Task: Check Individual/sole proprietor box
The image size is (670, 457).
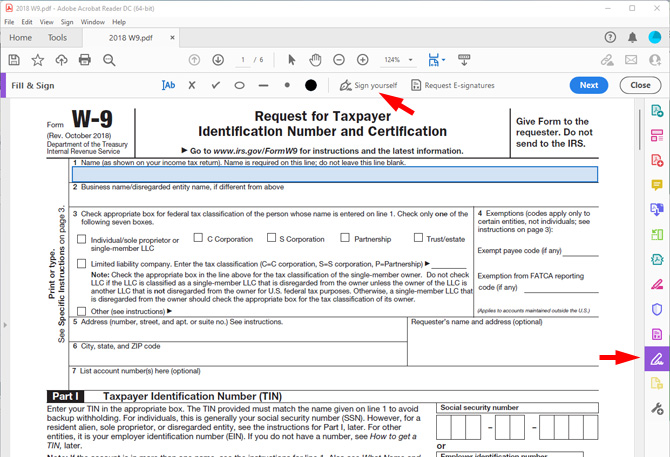Action: click(82, 239)
